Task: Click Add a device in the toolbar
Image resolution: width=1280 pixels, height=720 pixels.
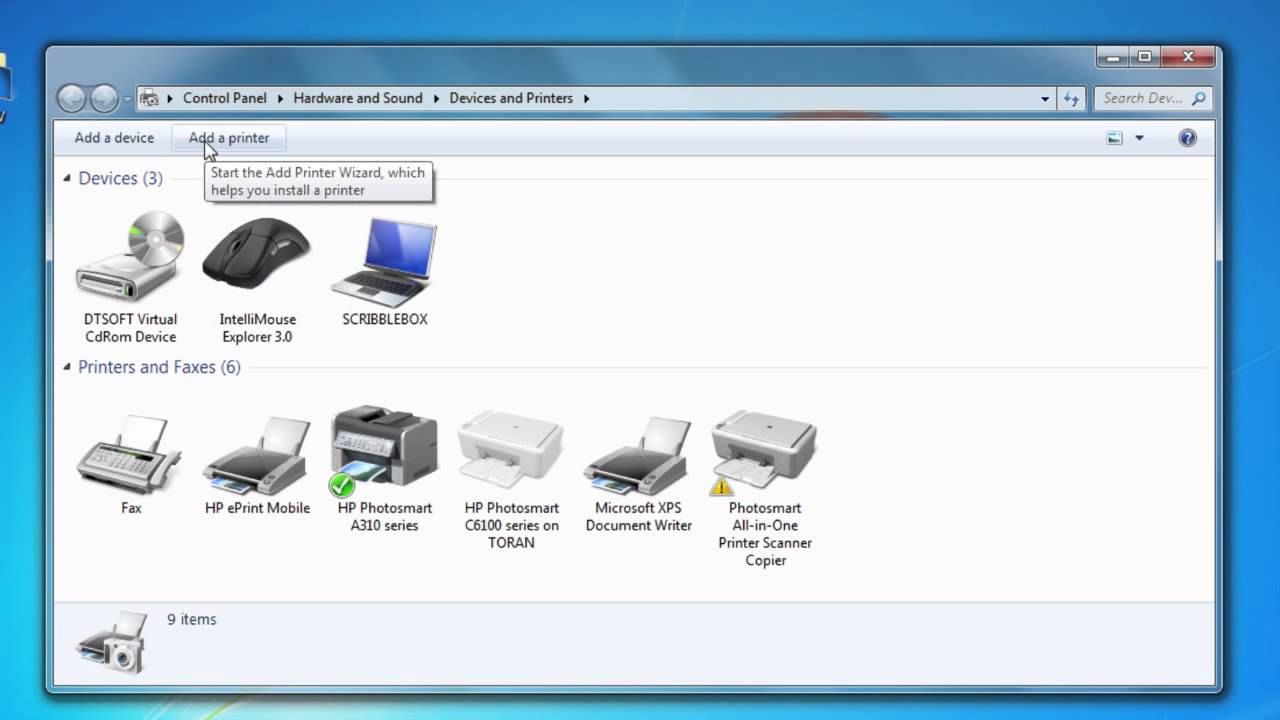Action: [x=114, y=138]
